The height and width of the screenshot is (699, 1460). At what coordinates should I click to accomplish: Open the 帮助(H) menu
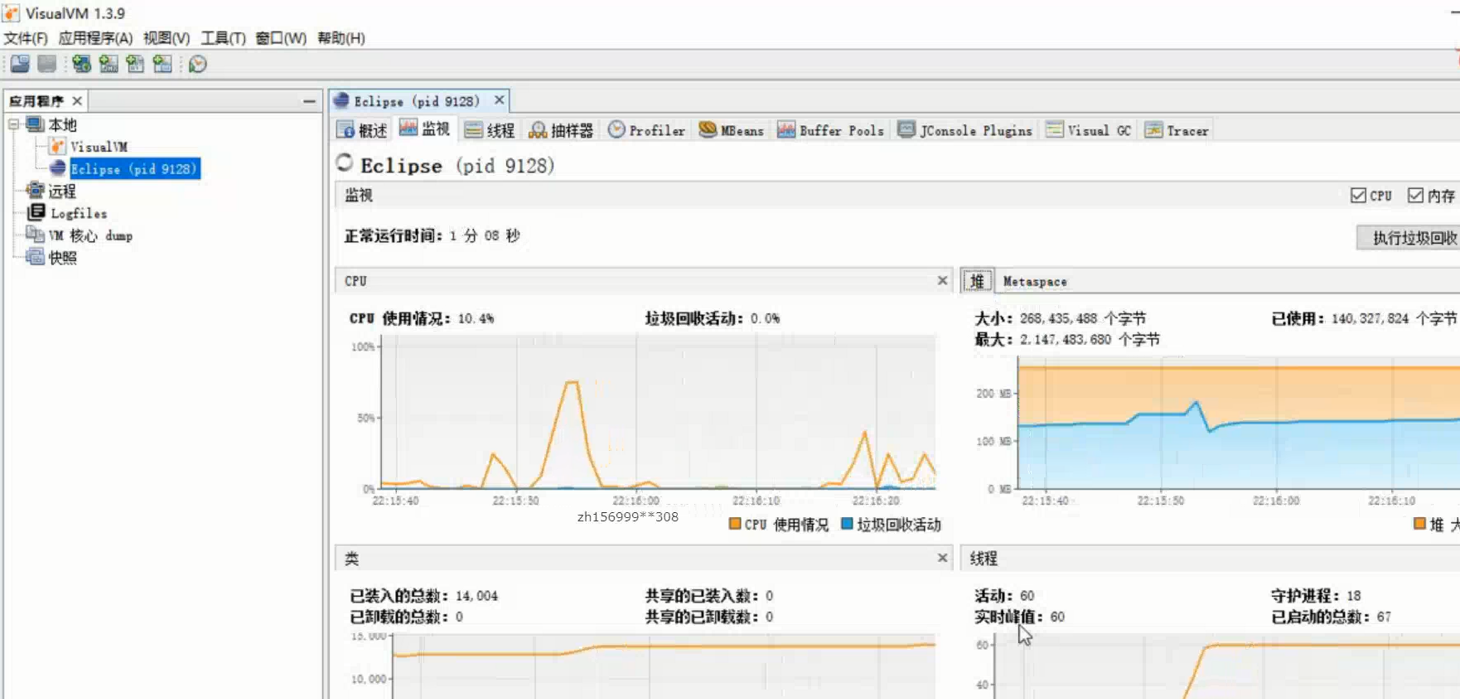(341, 38)
